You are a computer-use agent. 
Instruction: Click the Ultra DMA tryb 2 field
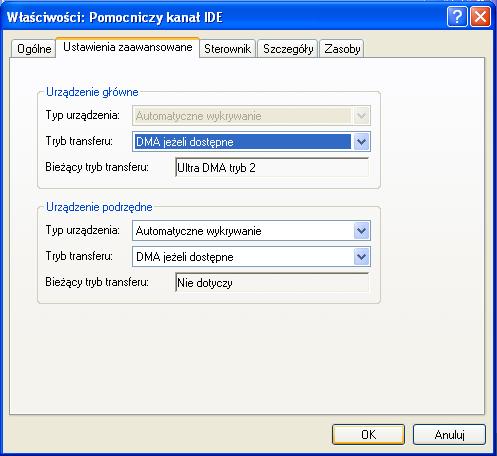point(272,167)
